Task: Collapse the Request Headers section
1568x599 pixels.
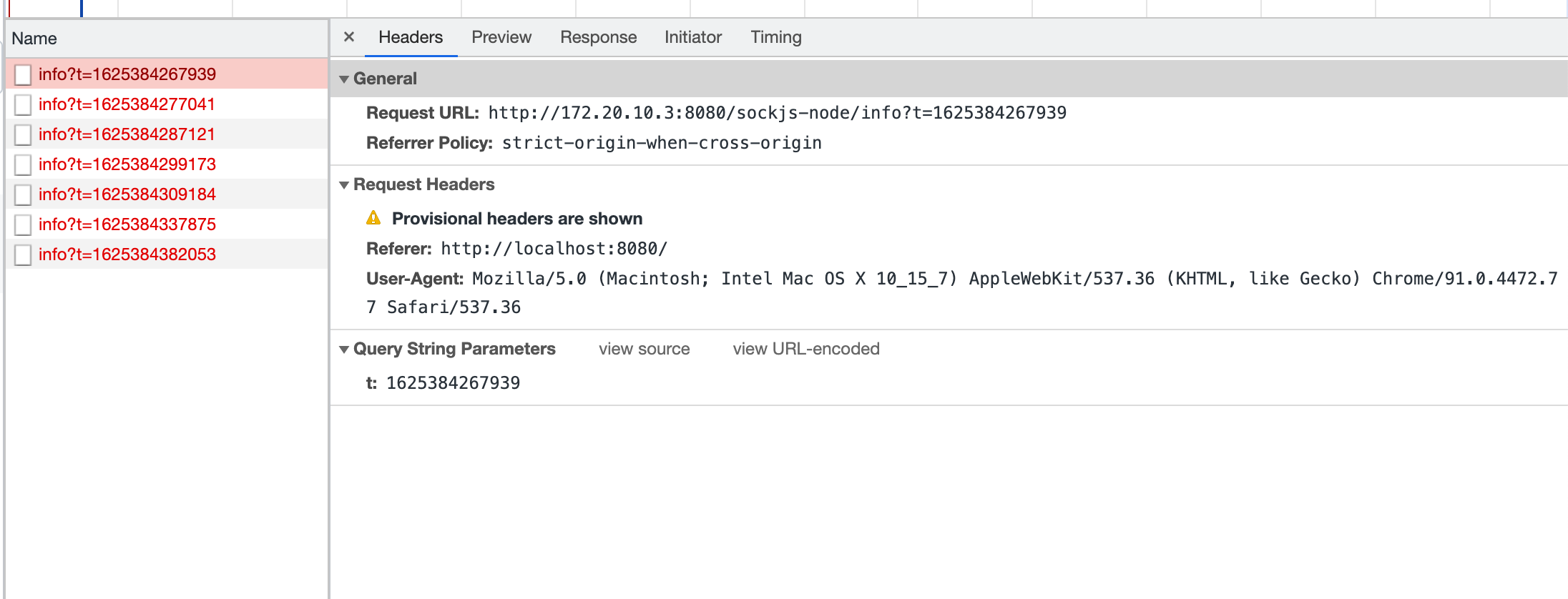Action: point(344,184)
